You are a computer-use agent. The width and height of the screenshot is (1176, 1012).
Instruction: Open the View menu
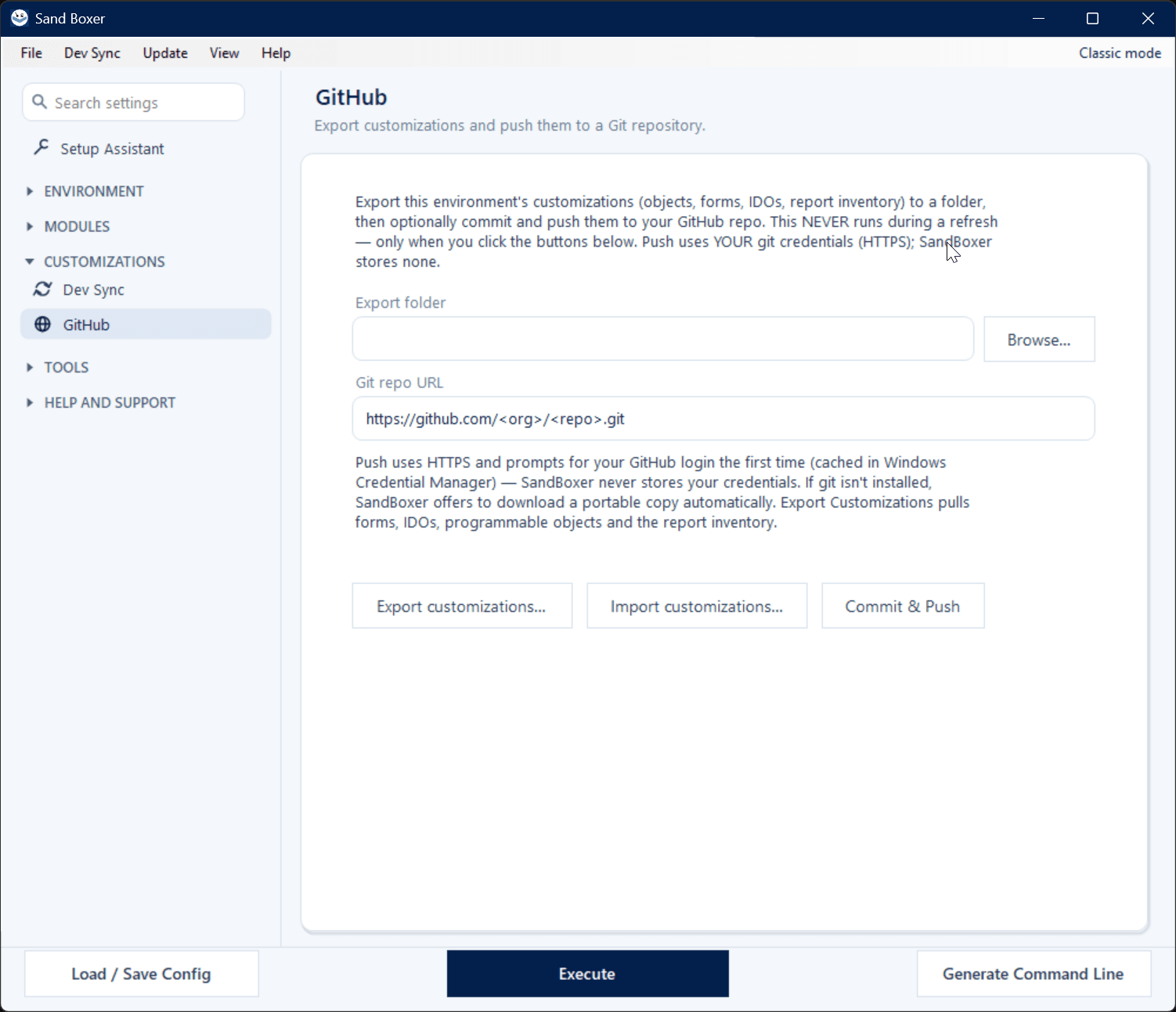pyautogui.click(x=224, y=53)
